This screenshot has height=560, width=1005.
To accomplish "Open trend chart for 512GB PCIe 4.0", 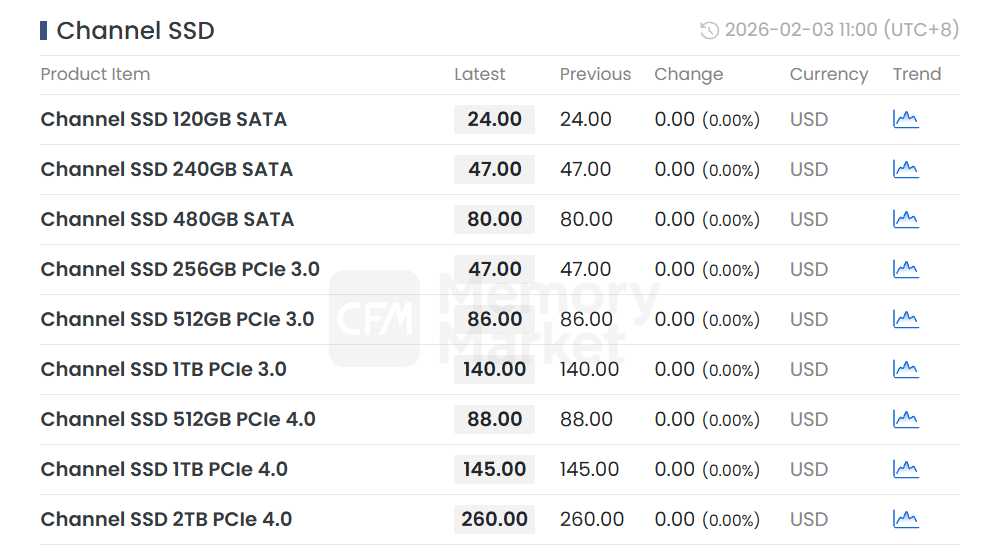I will click(905, 420).
